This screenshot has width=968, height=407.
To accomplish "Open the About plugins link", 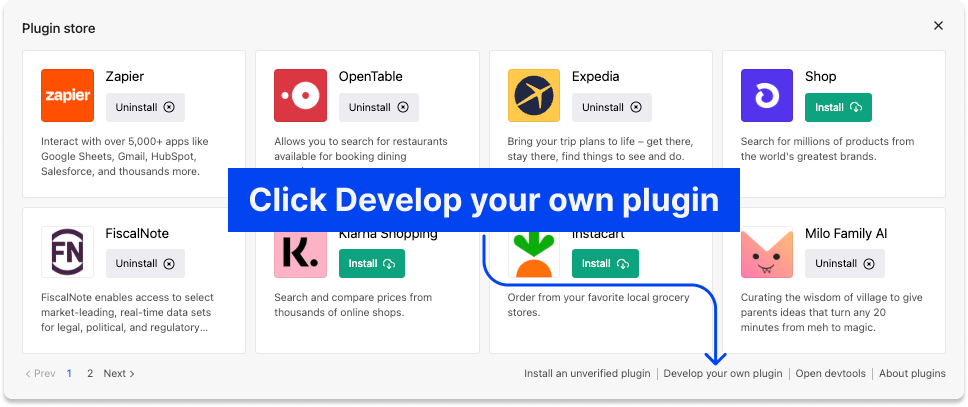I will click(912, 374).
